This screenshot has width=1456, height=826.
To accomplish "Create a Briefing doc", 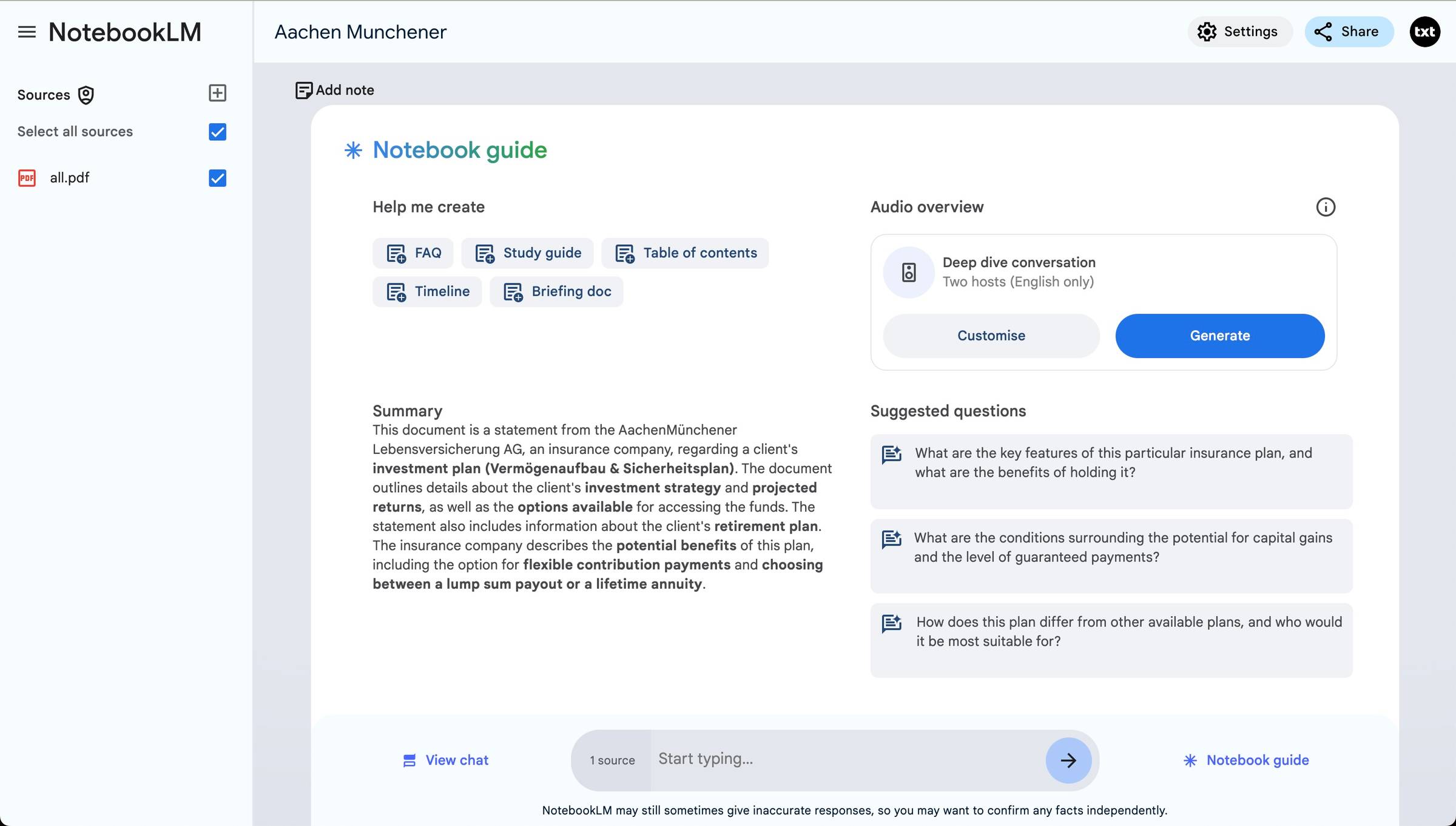I will coord(556,292).
